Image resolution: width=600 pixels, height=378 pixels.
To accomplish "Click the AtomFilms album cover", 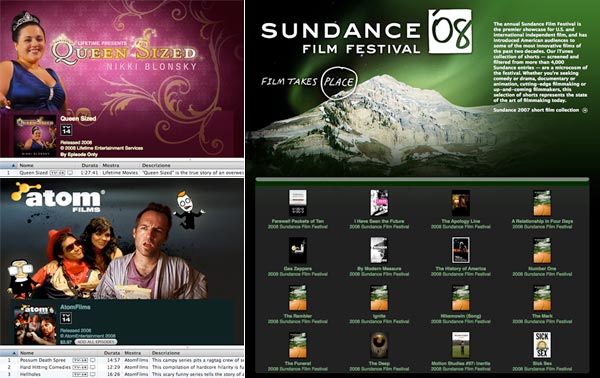I will click(x=35, y=324).
